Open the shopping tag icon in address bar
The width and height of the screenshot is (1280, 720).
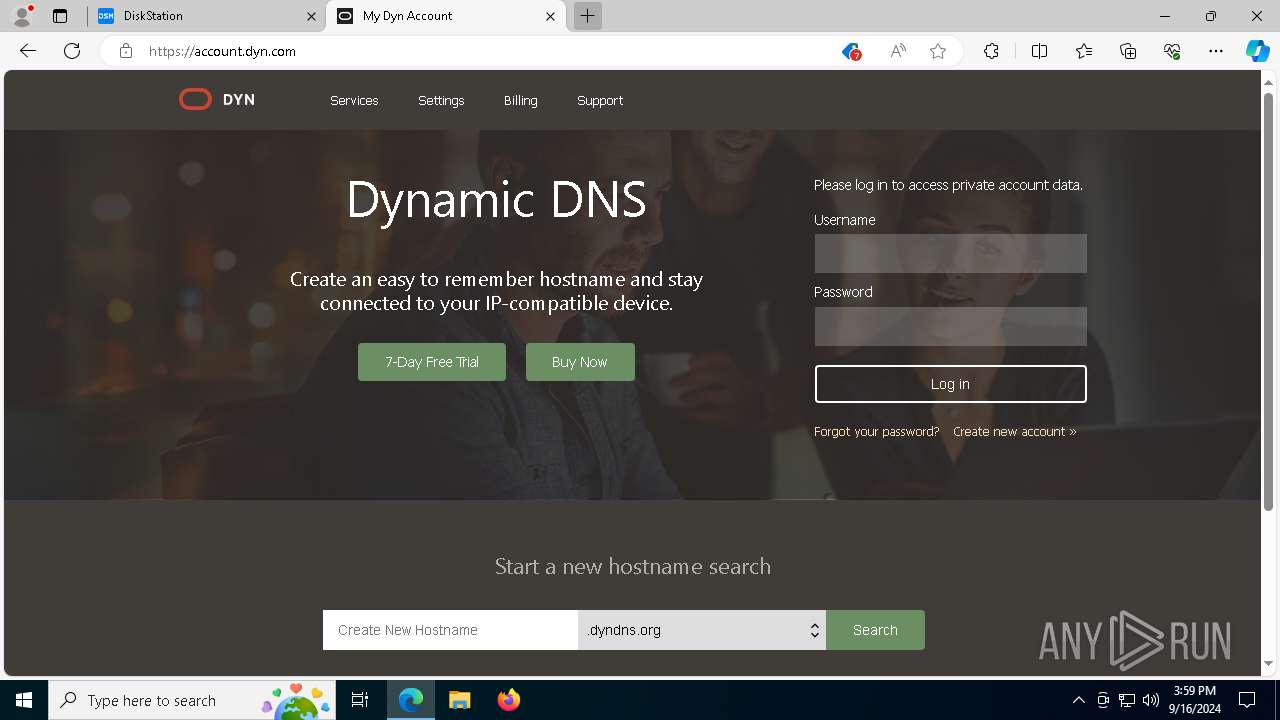pyautogui.click(x=851, y=51)
